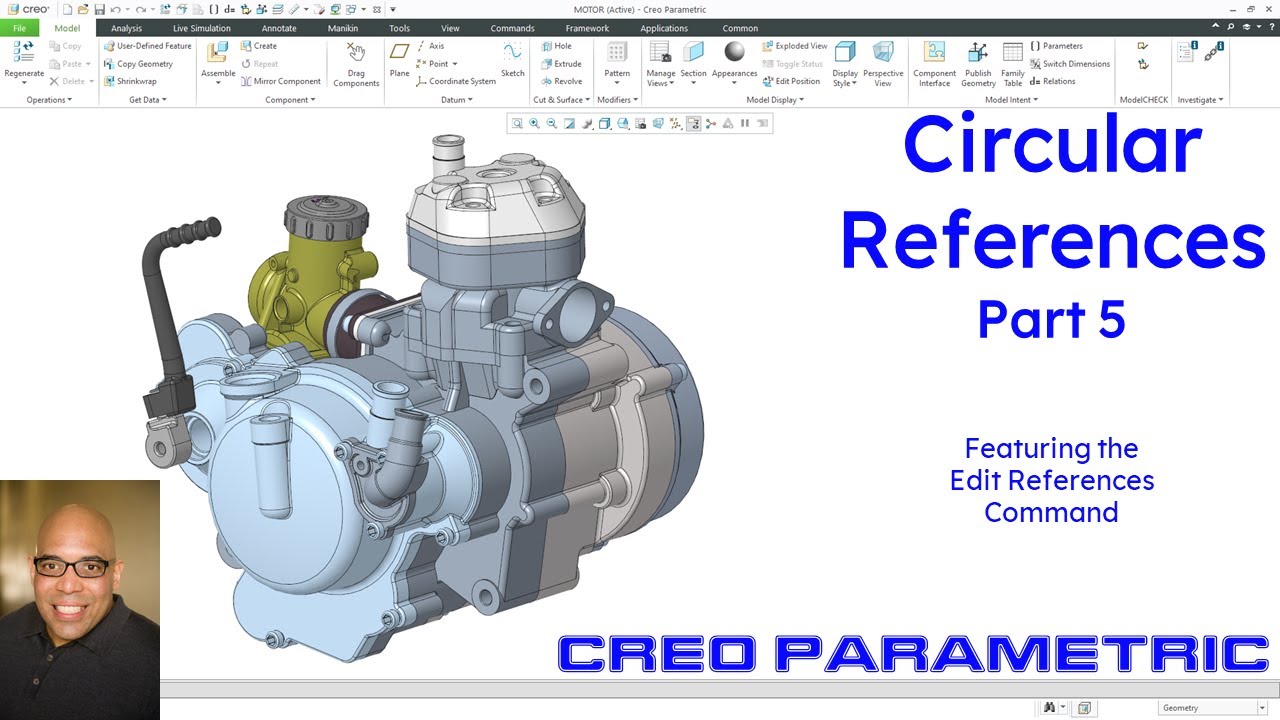Expand the Get Data group
Viewport: 1280px width, 720px height.
point(148,100)
